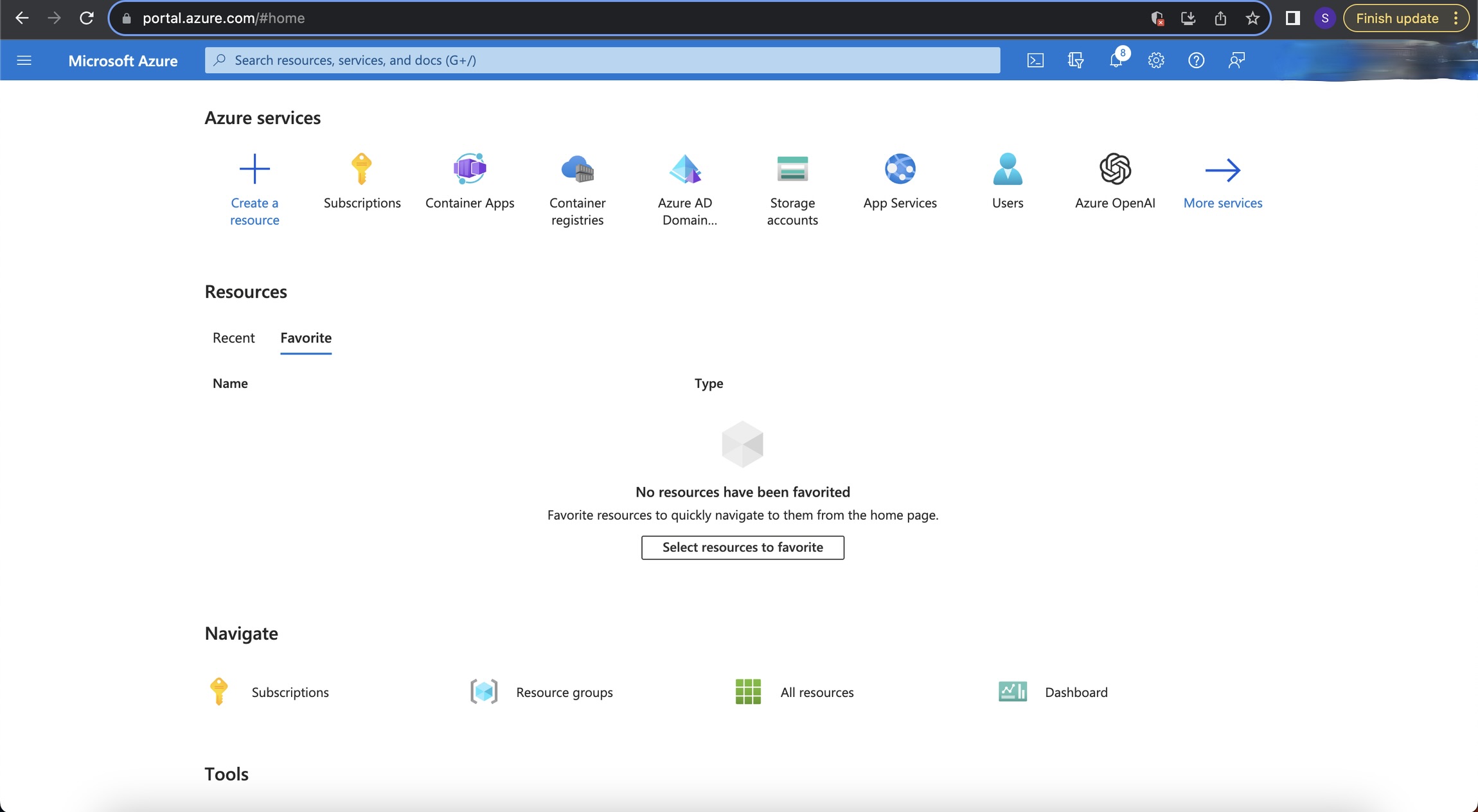1478x812 pixels.
Task: Switch to the Favorite resources tab
Action: (x=306, y=337)
